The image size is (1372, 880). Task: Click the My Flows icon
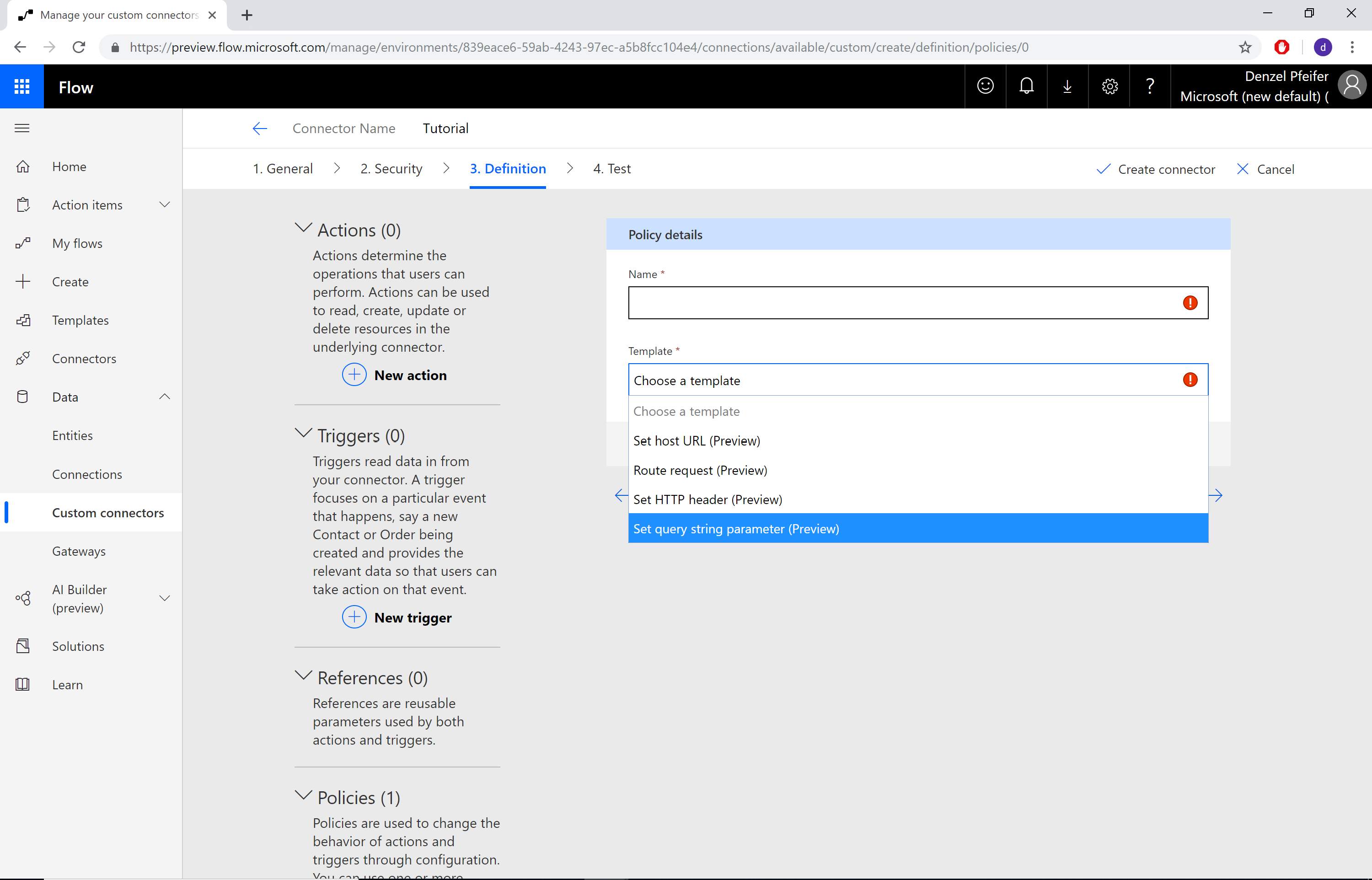coord(23,243)
